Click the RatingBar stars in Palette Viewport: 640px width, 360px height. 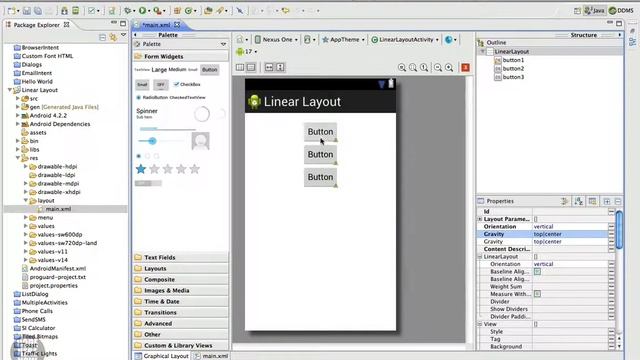(167, 169)
